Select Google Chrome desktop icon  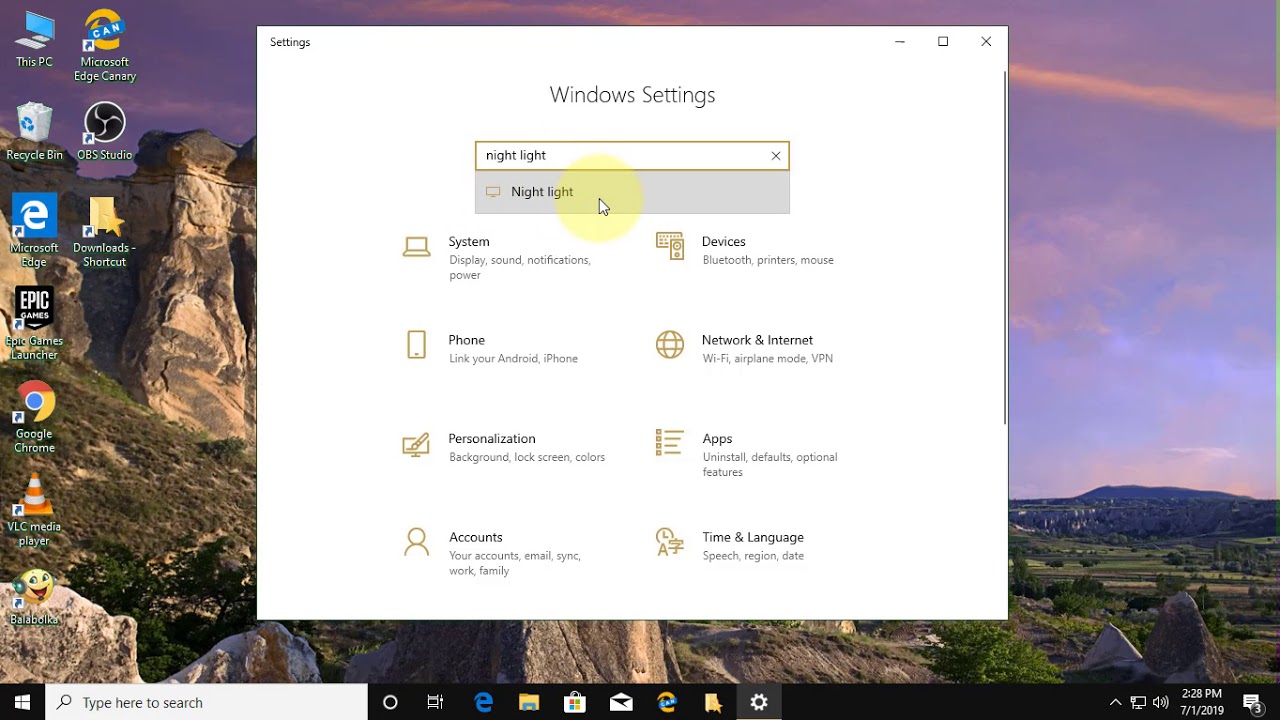tap(34, 417)
